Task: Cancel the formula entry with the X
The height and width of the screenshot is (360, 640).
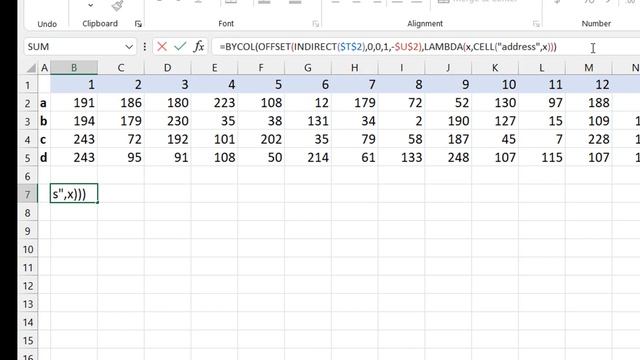Action: click(162, 47)
